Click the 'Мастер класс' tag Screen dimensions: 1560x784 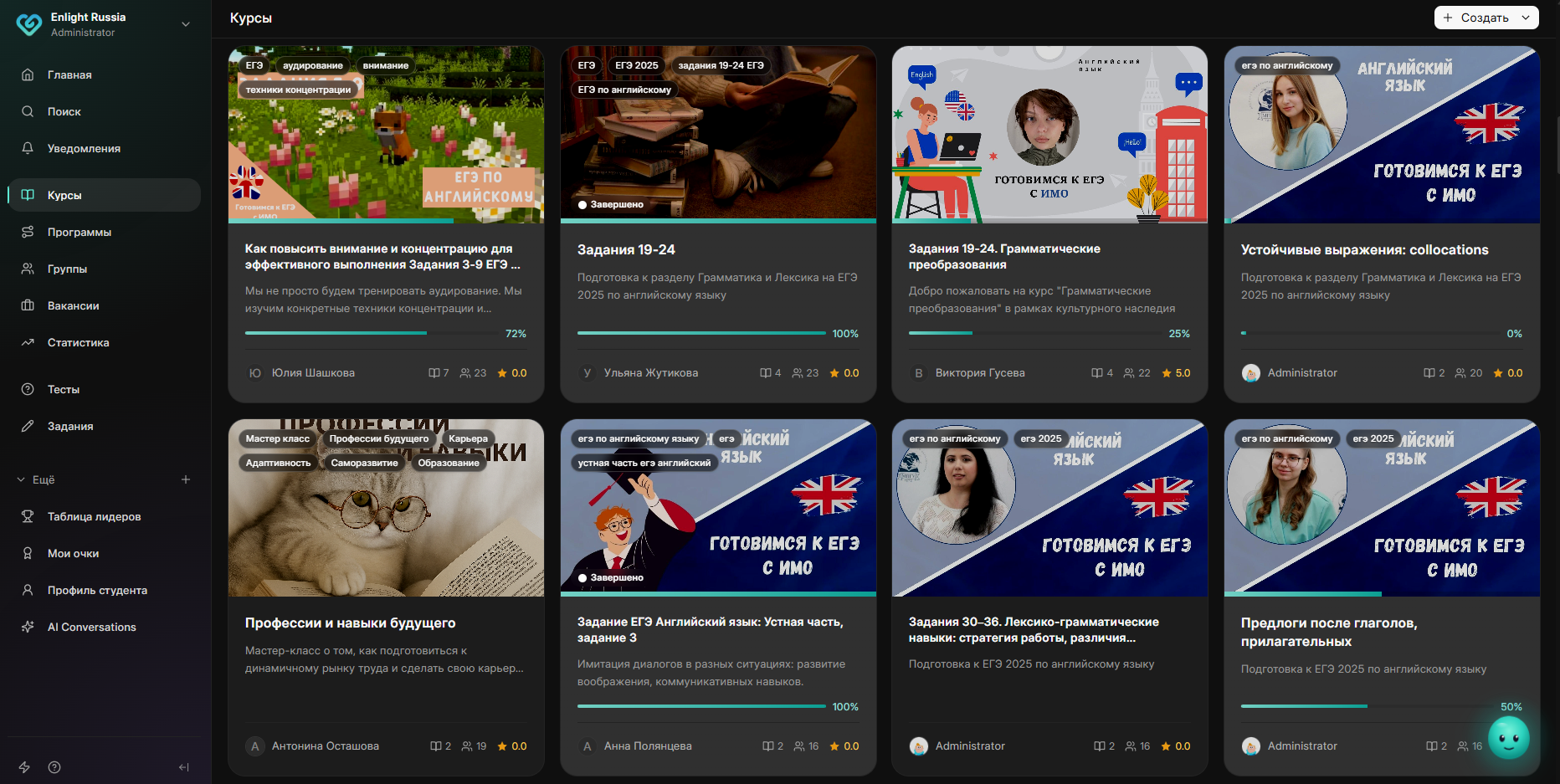(278, 438)
